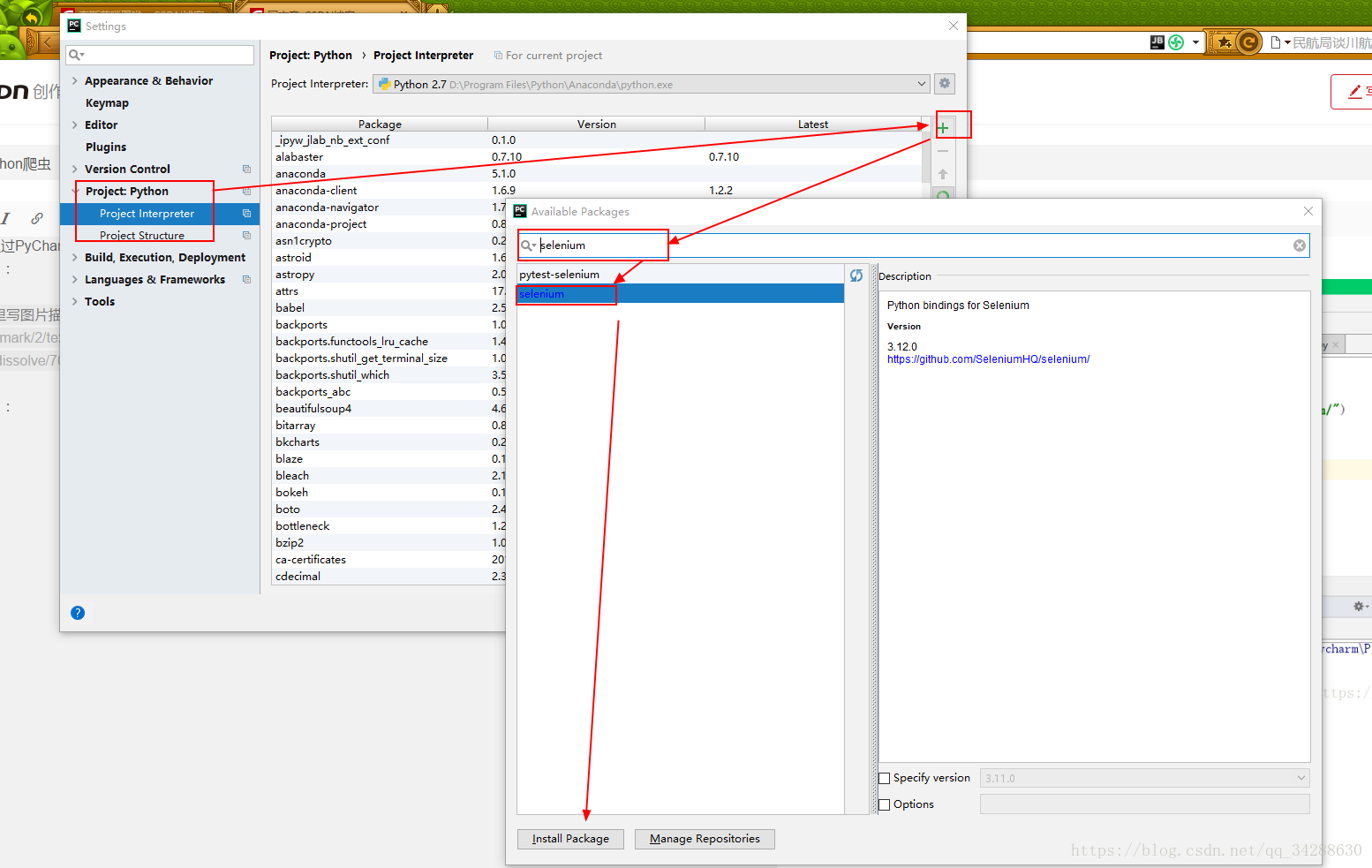Expand Appearance & Behavior section
The height and width of the screenshot is (868, 1372).
[x=75, y=81]
